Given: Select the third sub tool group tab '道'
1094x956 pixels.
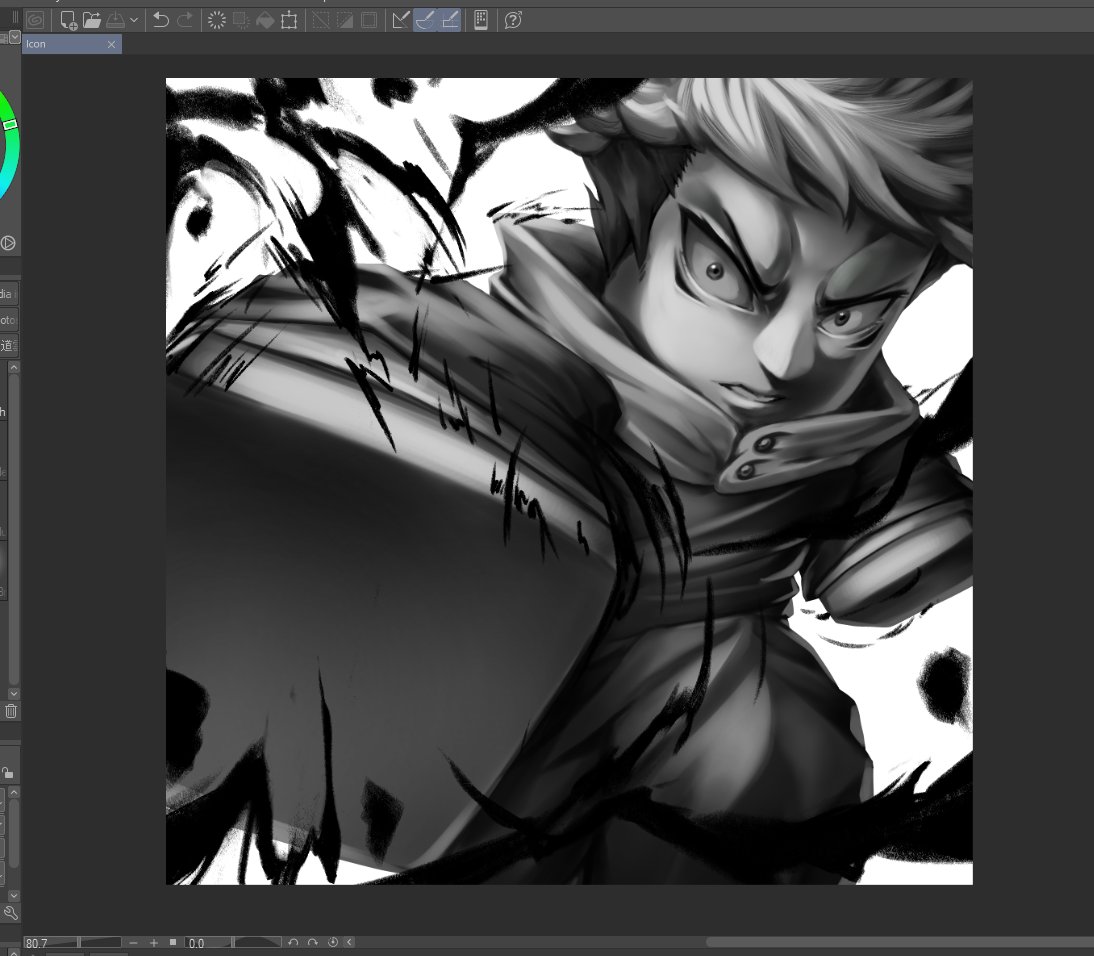Looking at the screenshot, I should tap(8, 345).
